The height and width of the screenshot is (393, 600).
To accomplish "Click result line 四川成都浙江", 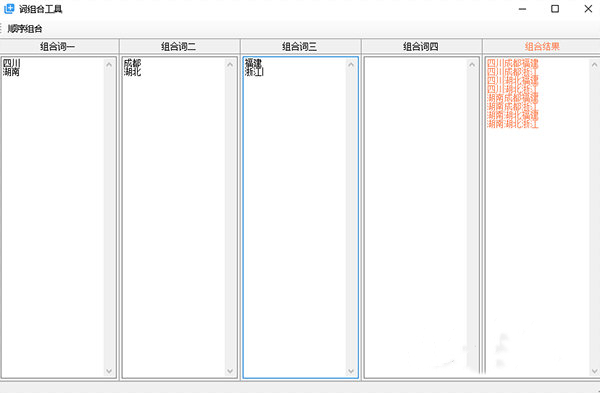I will [513, 72].
